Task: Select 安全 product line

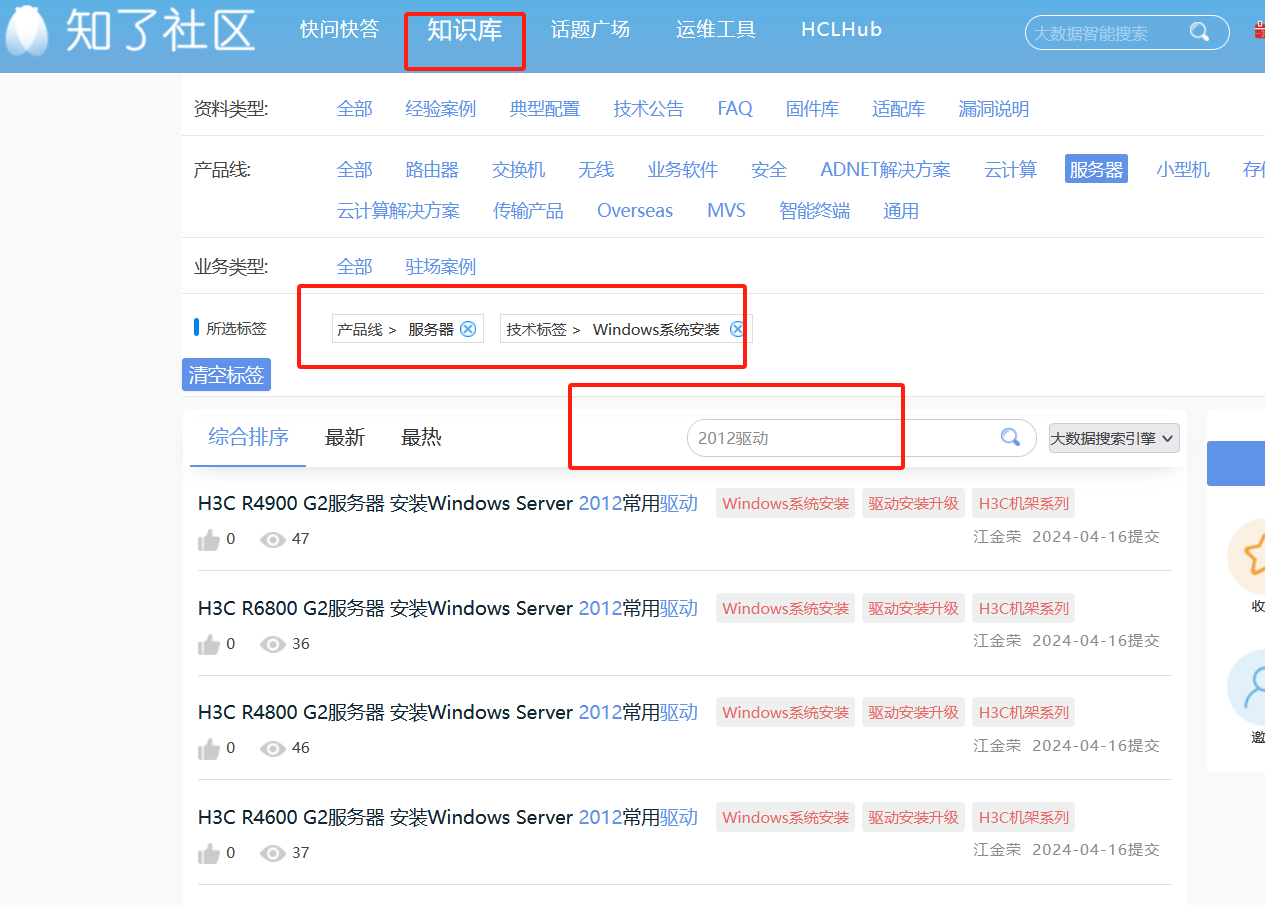Action: tap(769, 170)
